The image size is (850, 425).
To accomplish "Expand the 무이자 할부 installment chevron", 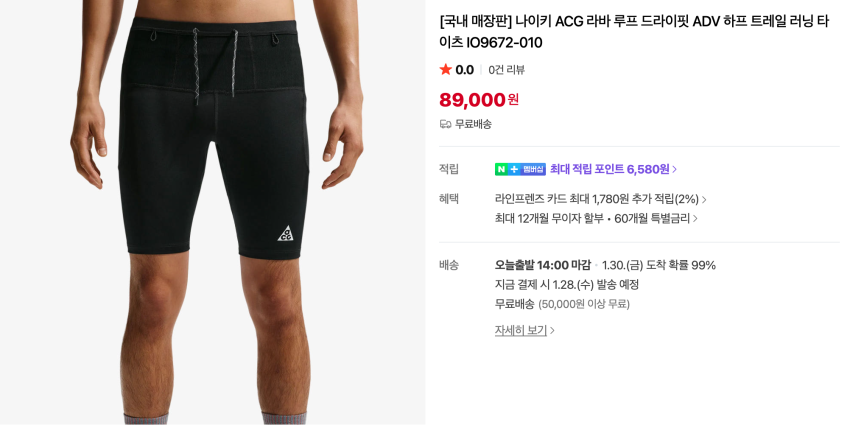I will 696,219.
